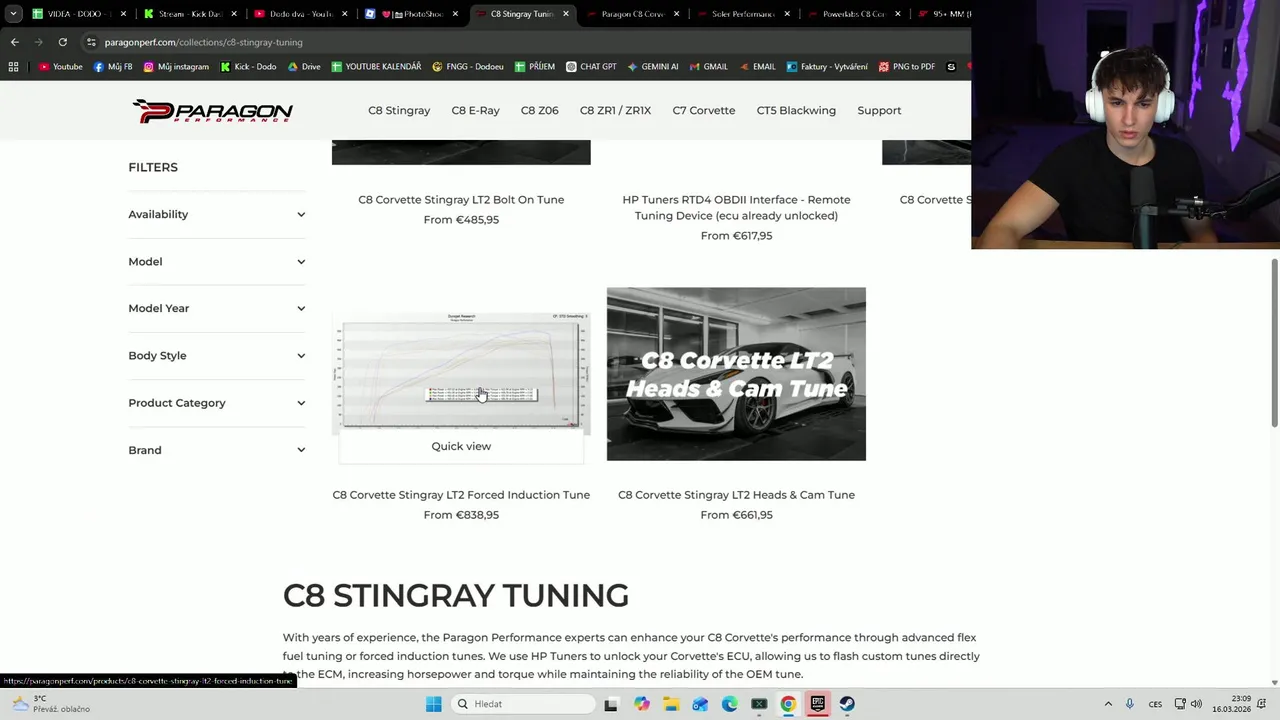Open the Můj instagram bookmark
Screen dimensions: 1280x720
point(176,67)
